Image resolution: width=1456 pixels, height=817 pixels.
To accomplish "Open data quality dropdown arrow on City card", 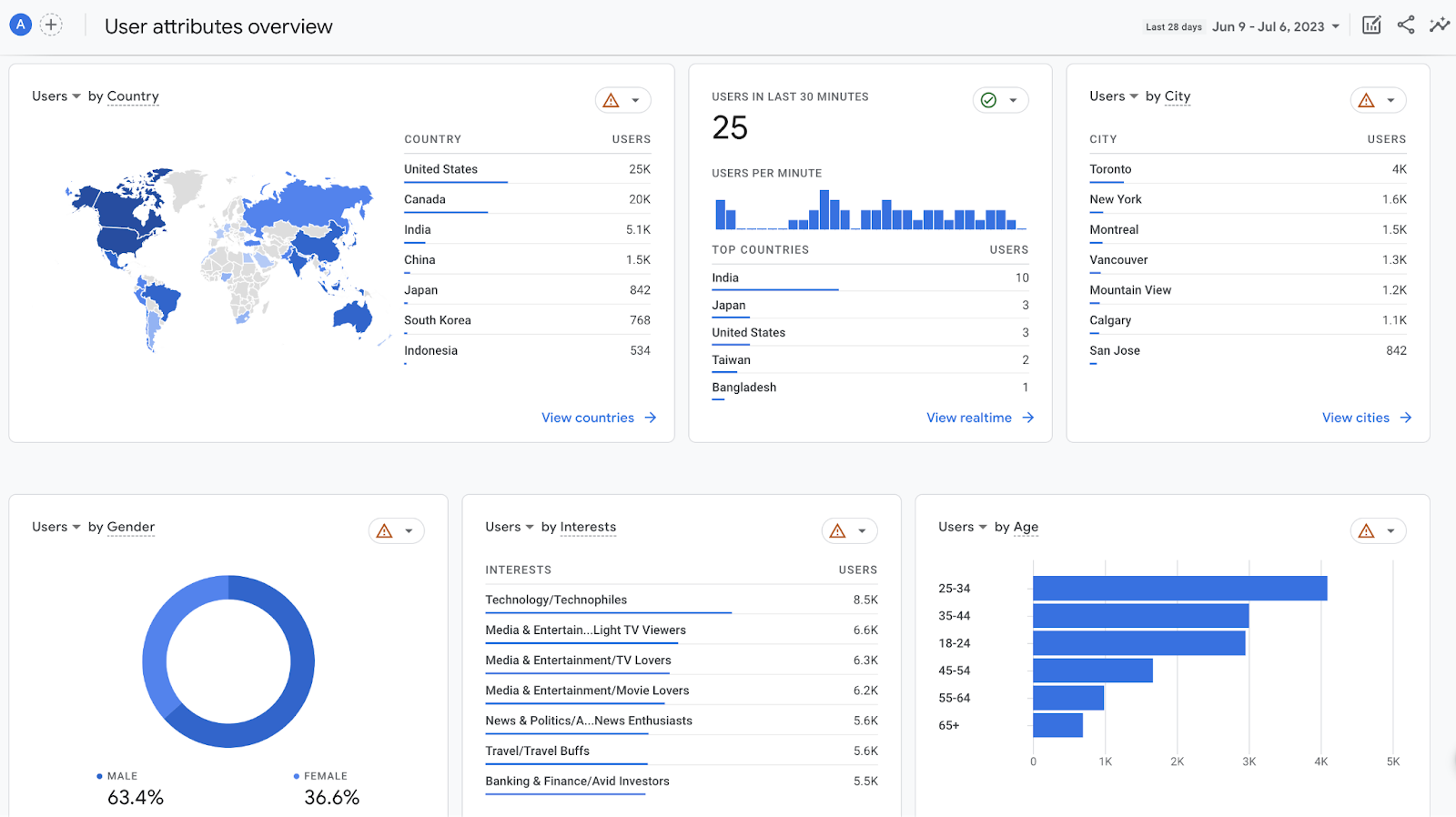I will pyautogui.click(x=1390, y=100).
